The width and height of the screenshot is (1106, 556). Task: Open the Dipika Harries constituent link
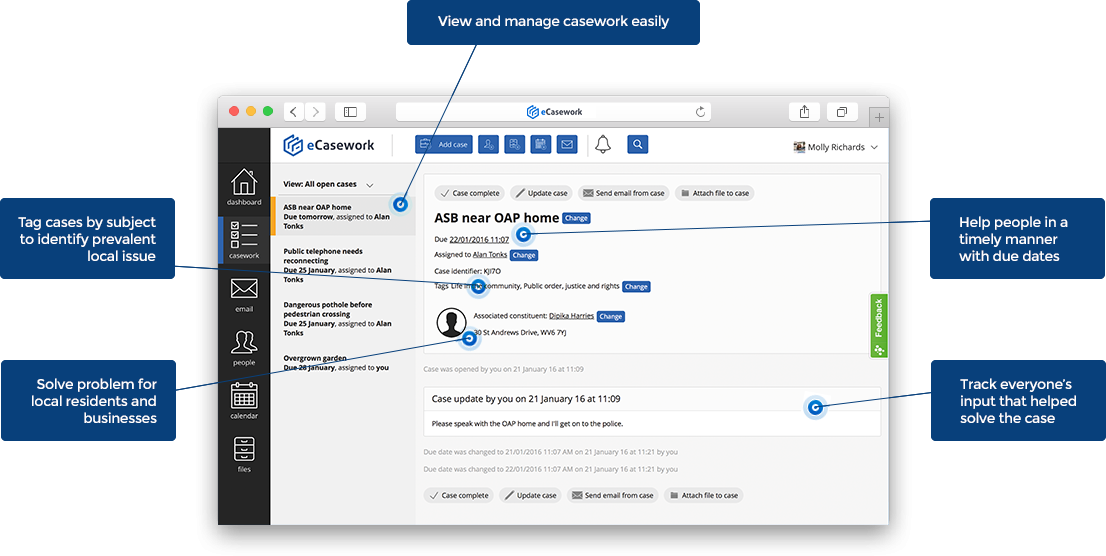571,316
